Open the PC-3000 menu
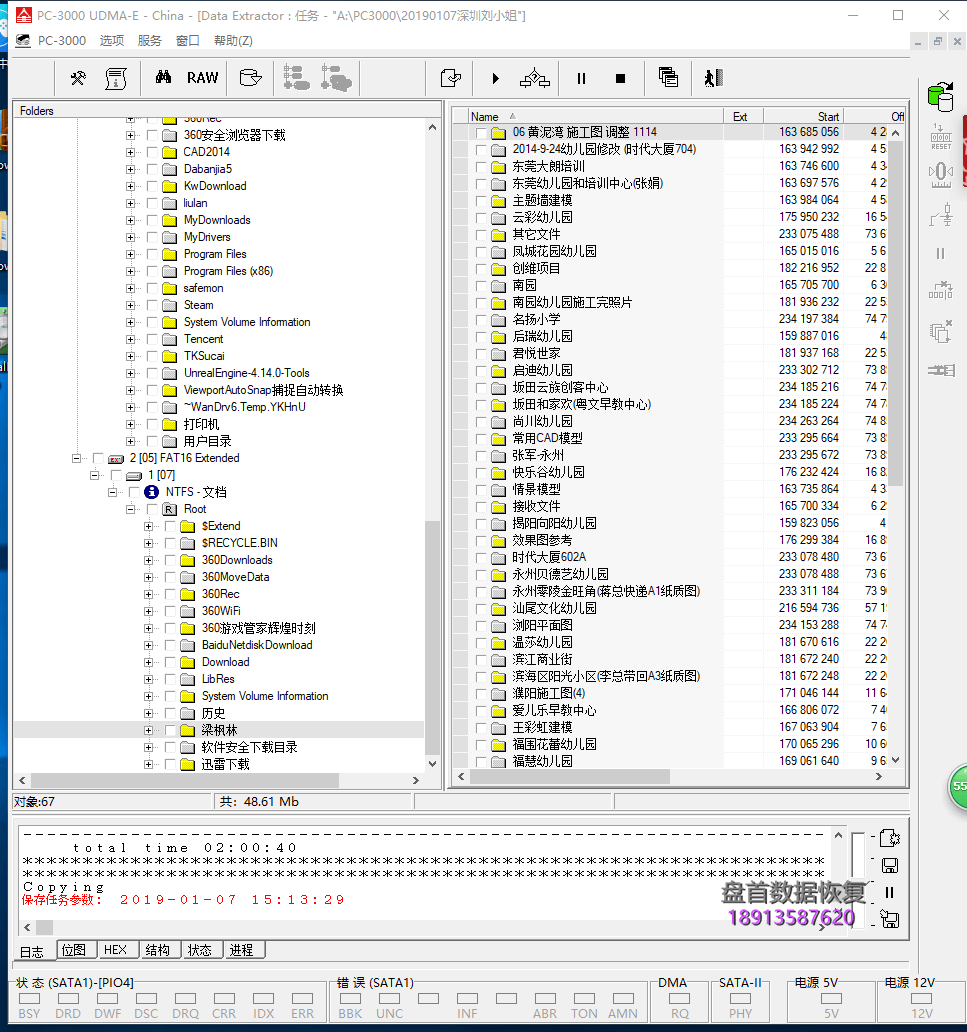 (x=62, y=41)
